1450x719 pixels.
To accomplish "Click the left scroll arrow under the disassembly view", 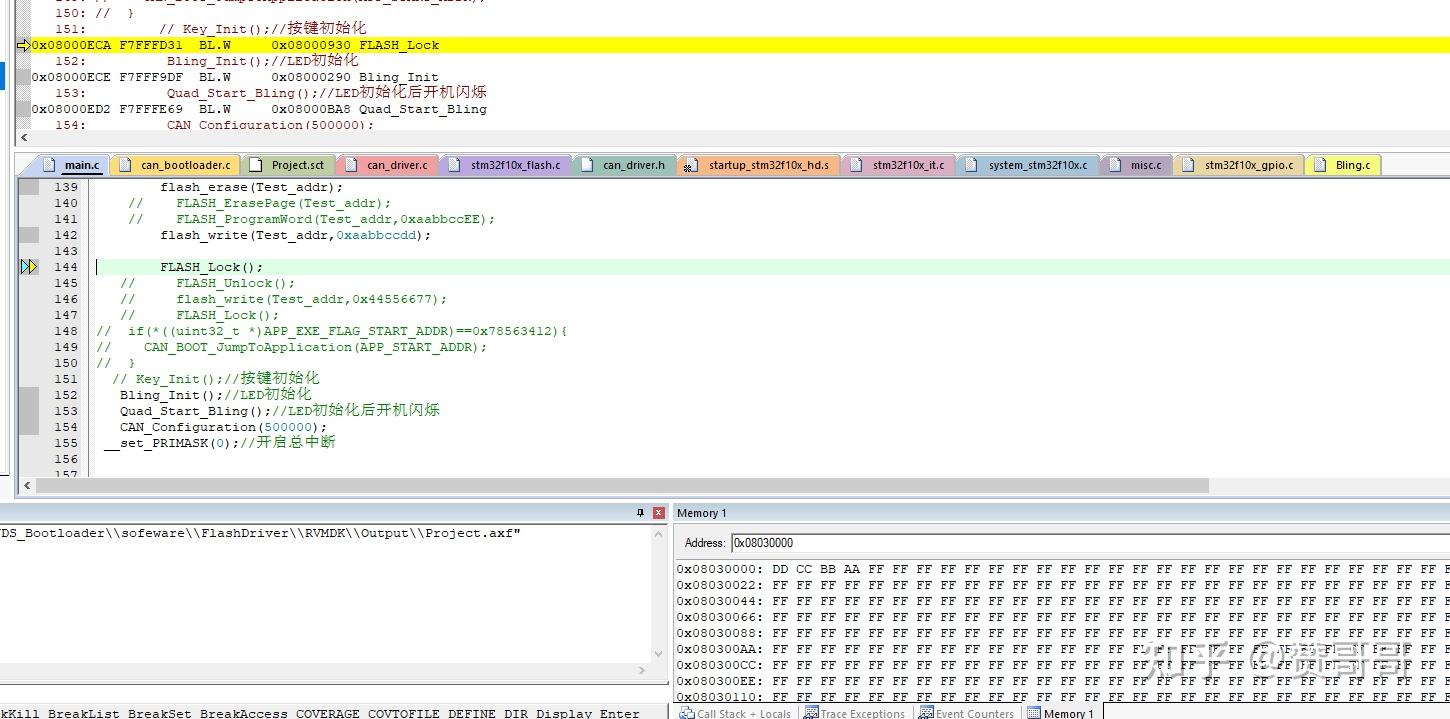I will 24,137.
